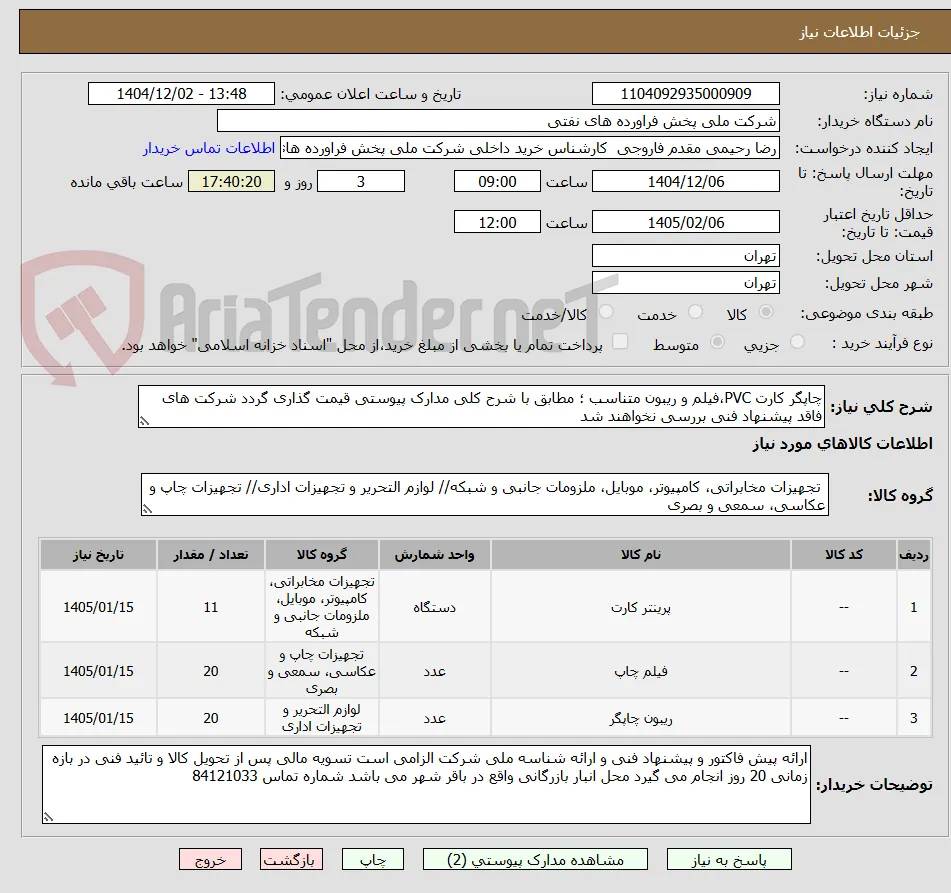Click resize handle of توضیحات خریدار box
This screenshot has width=951, height=893.
(48, 817)
